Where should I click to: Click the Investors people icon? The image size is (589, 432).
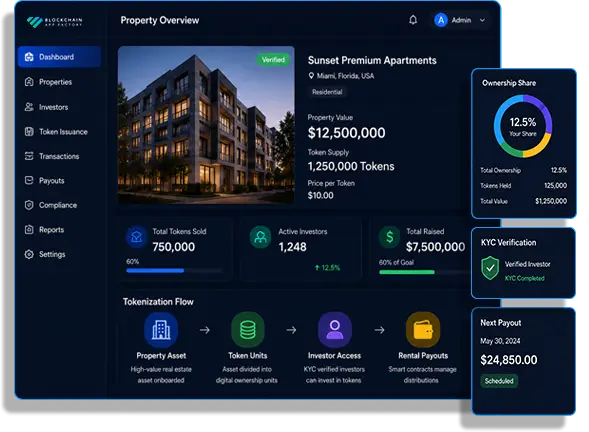29,107
